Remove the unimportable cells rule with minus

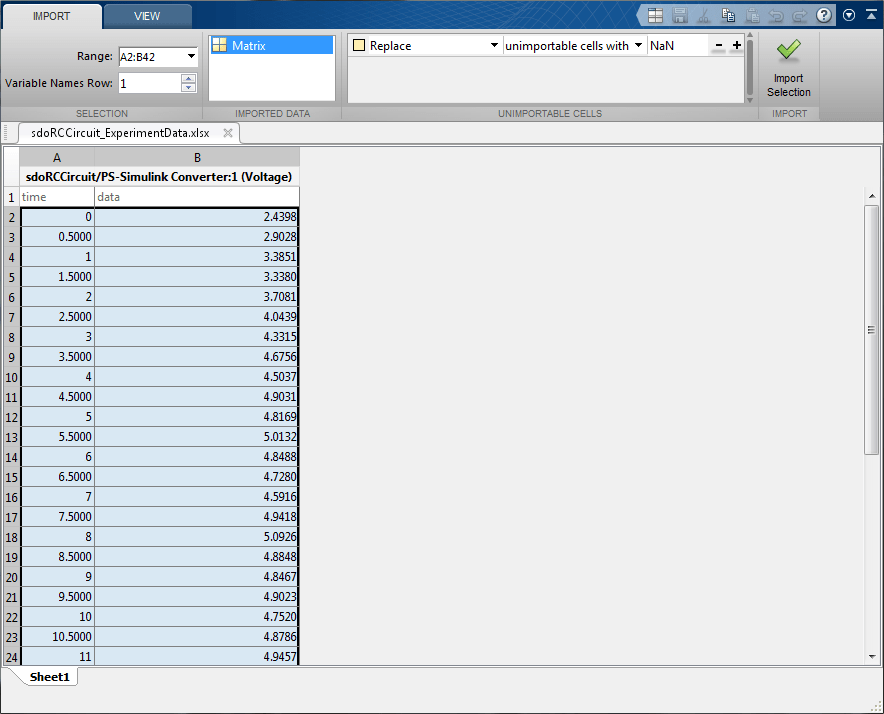[718, 45]
